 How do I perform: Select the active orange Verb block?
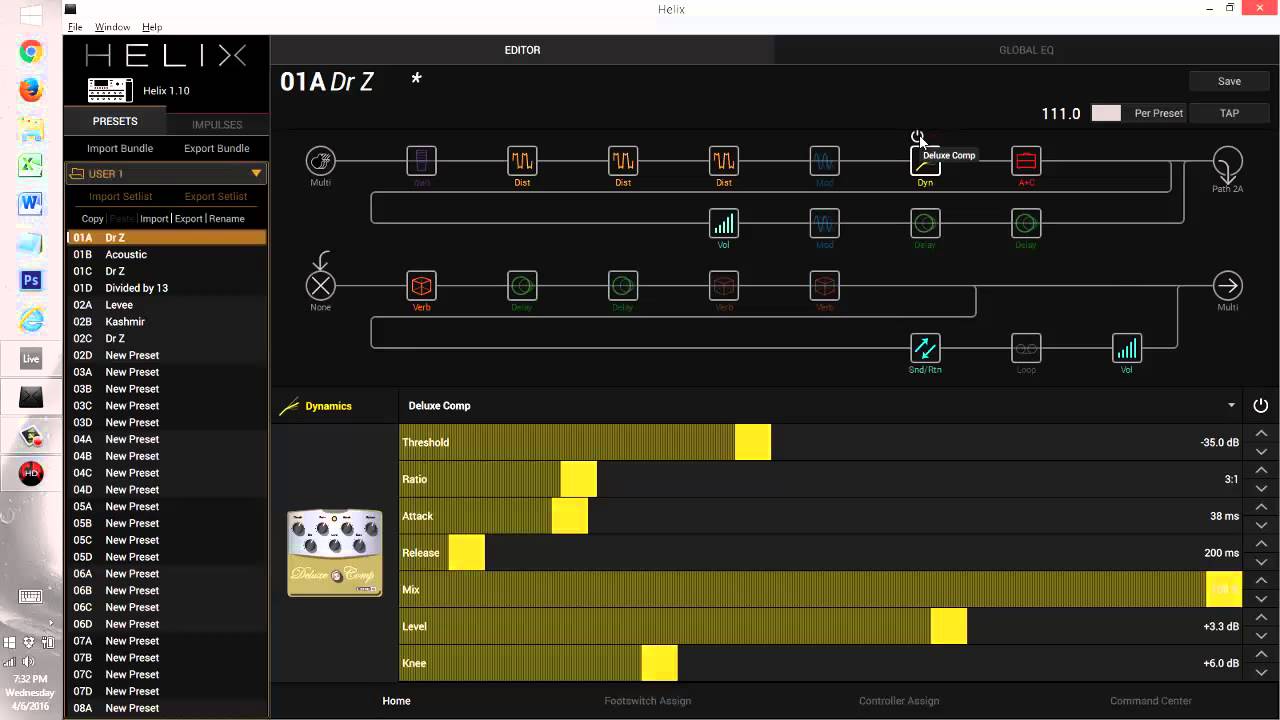click(x=421, y=286)
